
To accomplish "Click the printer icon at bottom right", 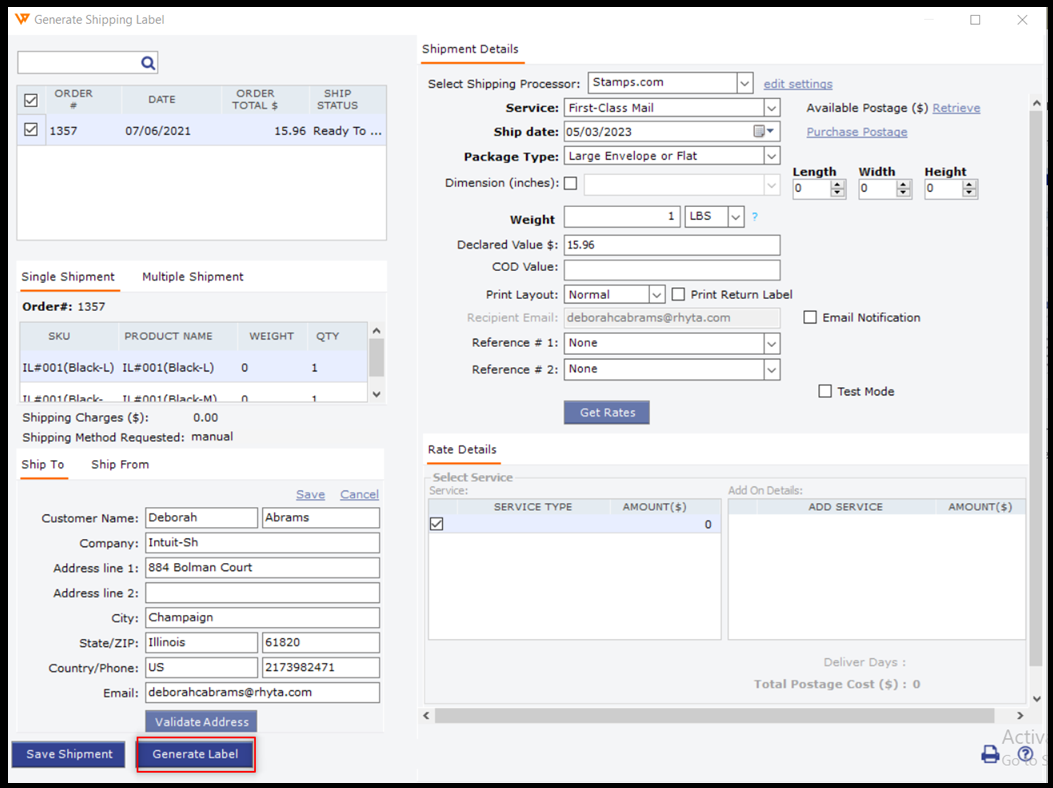I will click(x=990, y=754).
